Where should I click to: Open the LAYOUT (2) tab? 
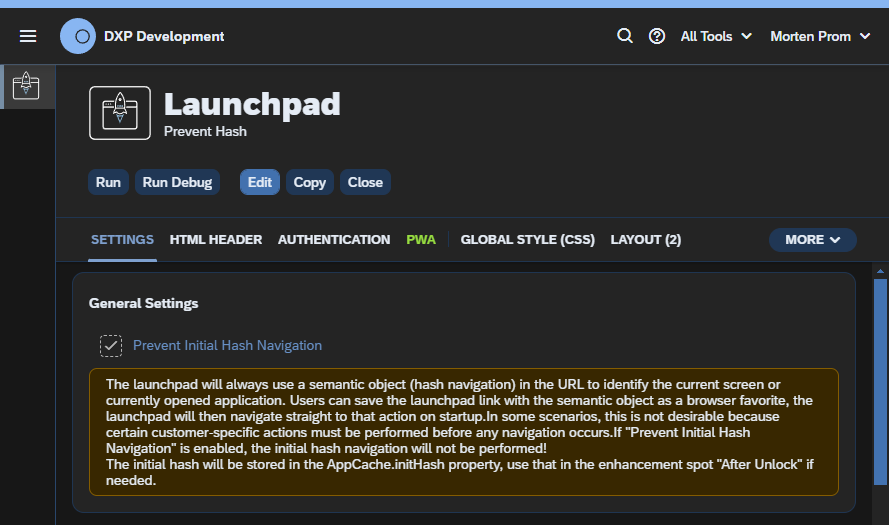point(646,240)
